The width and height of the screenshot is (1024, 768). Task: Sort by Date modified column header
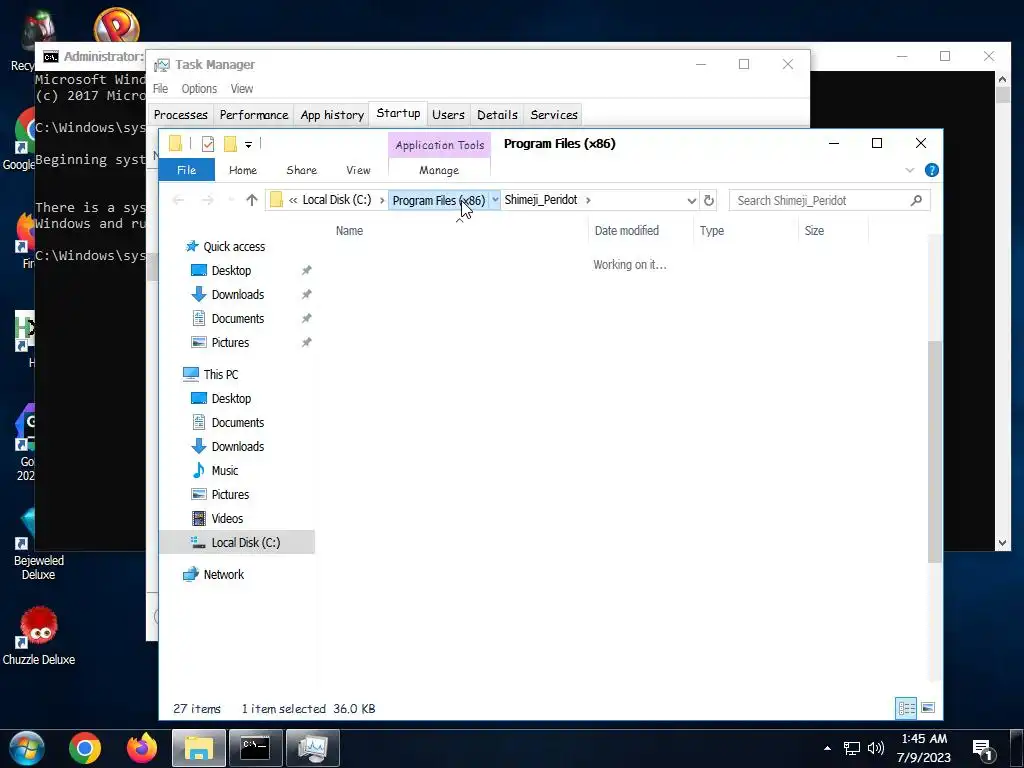pyautogui.click(x=627, y=231)
